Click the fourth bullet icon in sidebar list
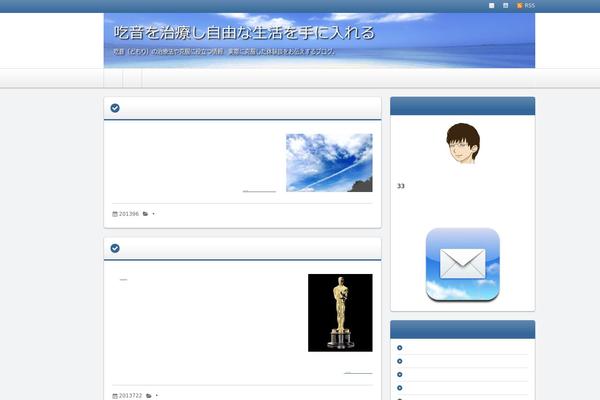This screenshot has height=400, width=600. click(399, 388)
